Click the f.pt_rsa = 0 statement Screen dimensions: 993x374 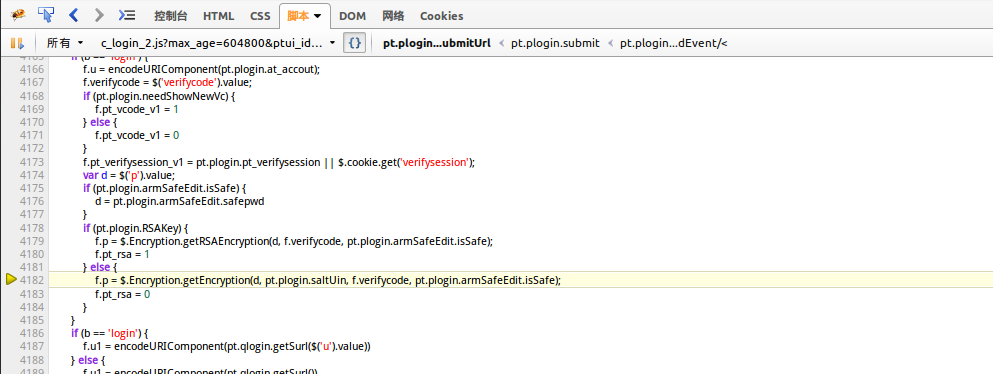click(123, 294)
